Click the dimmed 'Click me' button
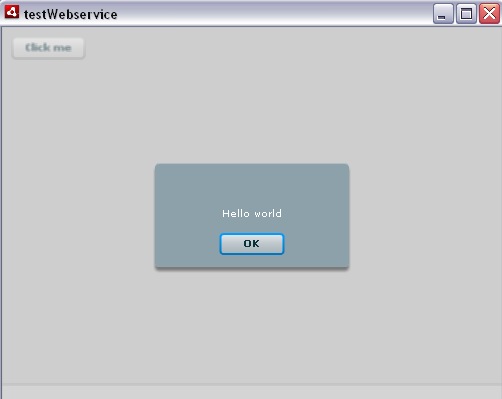 coord(48,48)
